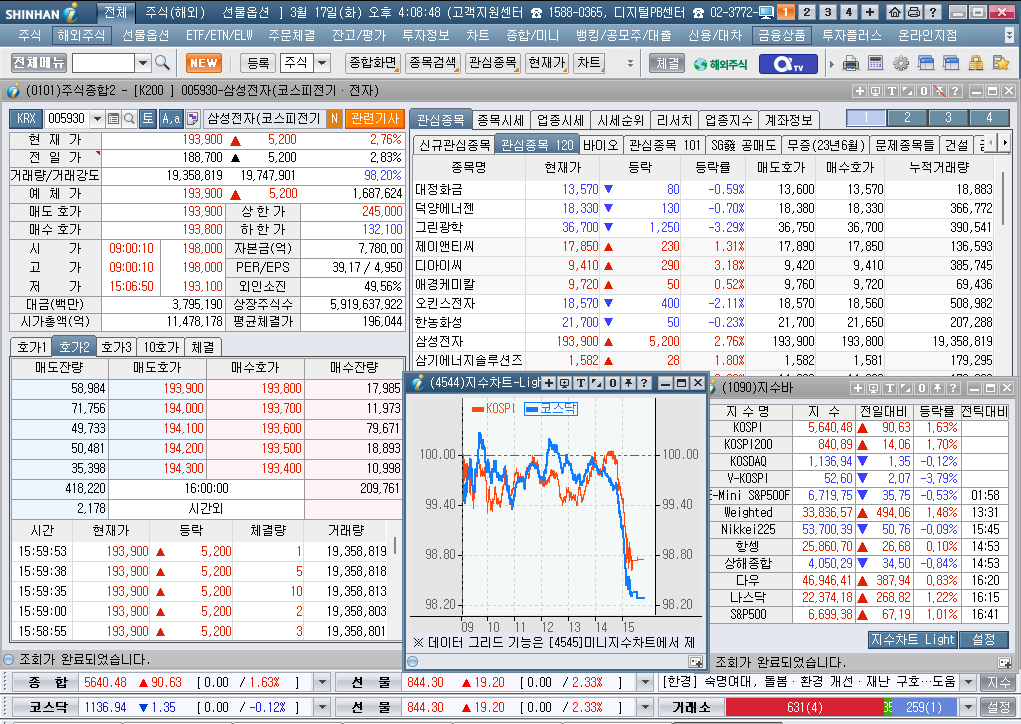Open the printer icon in the main toolbar
The image size is (1021, 724).
[x=850, y=63]
